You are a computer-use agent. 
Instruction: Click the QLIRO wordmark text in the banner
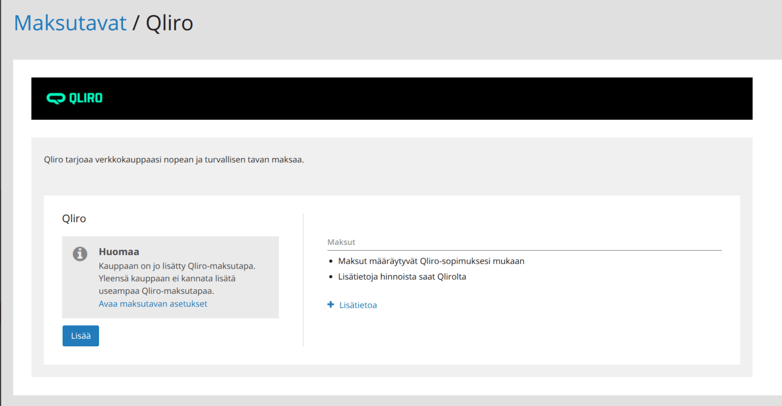[x=86, y=98]
